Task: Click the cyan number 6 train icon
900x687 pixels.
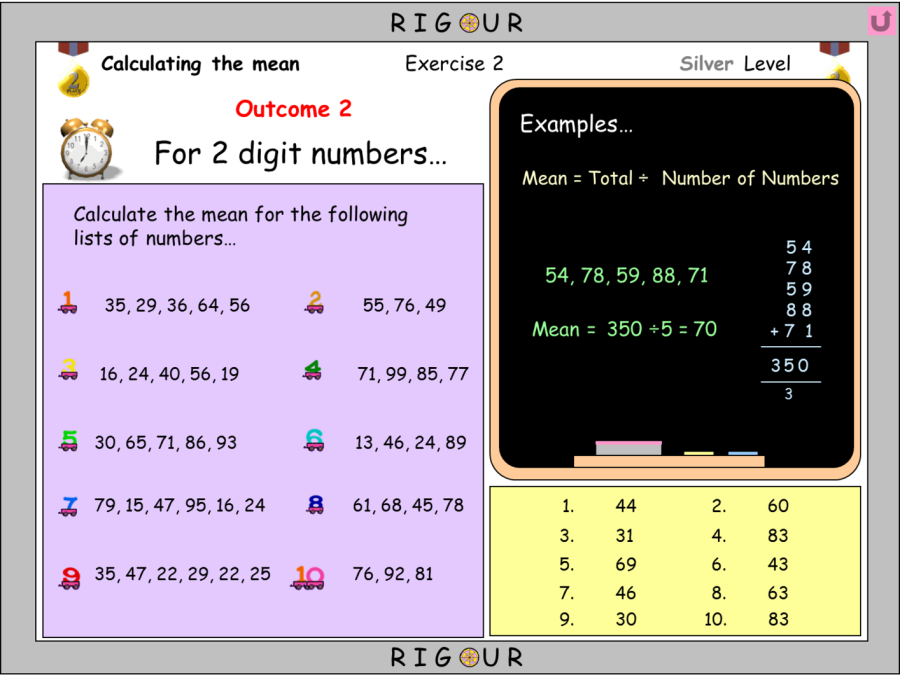Action: click(314, 440)
